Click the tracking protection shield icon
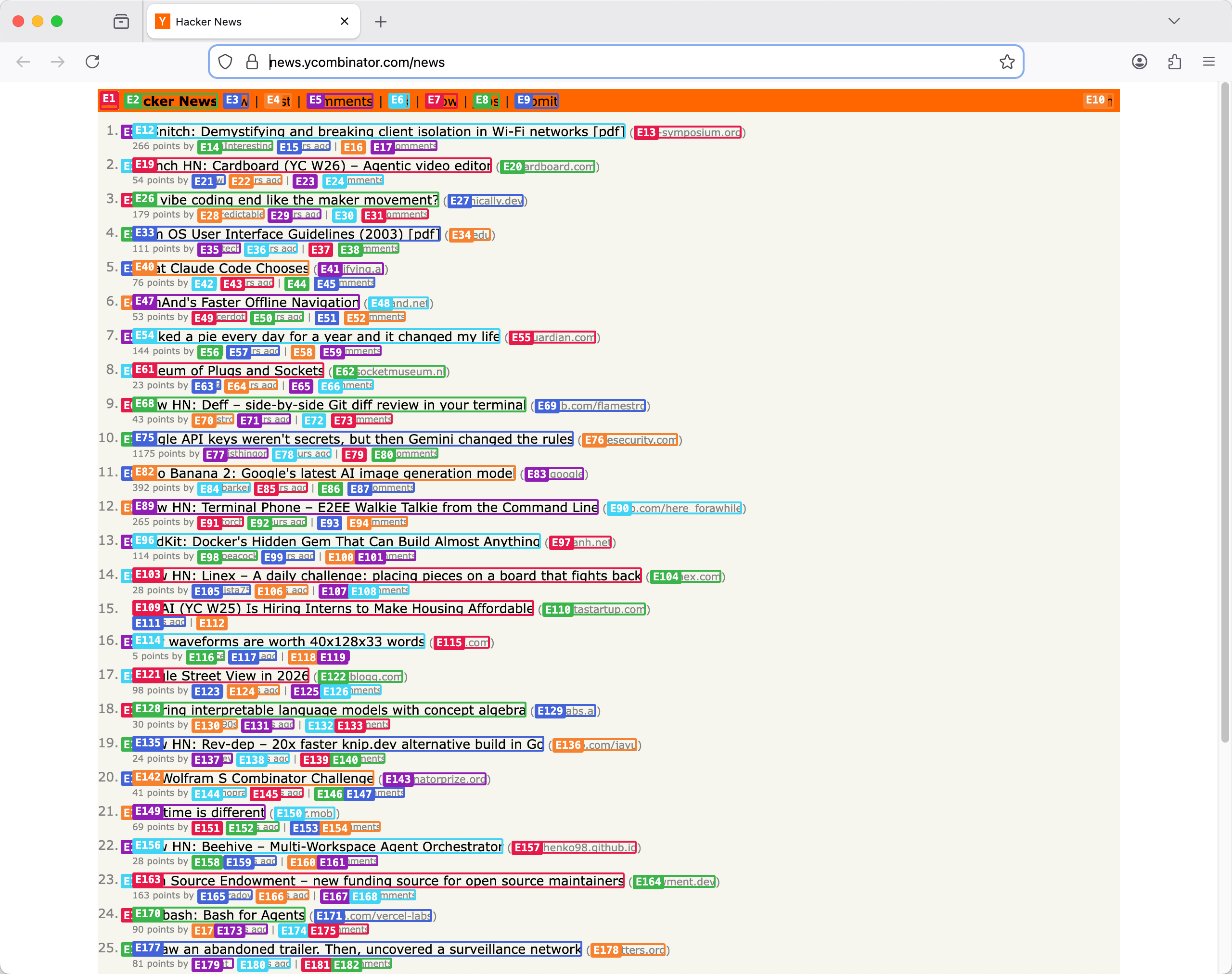Viewport: 1232px width, 974px height. pos(225,62)
